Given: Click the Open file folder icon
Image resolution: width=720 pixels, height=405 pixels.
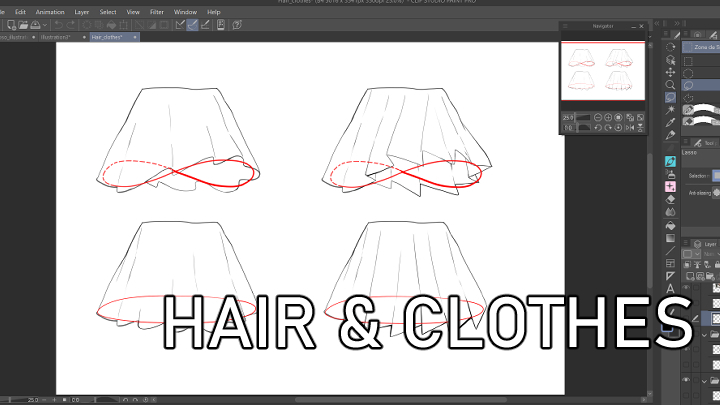Looking at the screenshot, I should click(x=23, y=25).
